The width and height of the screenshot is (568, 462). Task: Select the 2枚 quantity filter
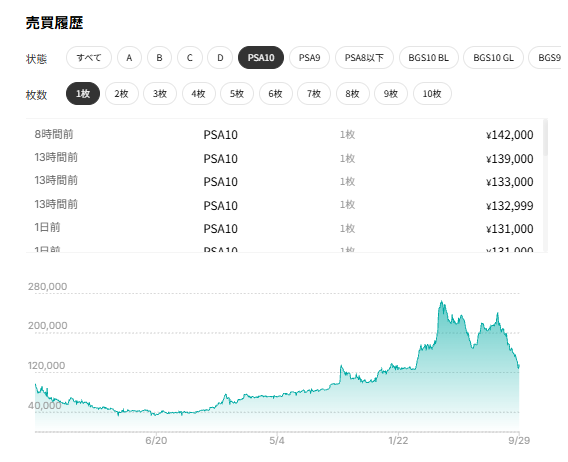coord(122,94)
